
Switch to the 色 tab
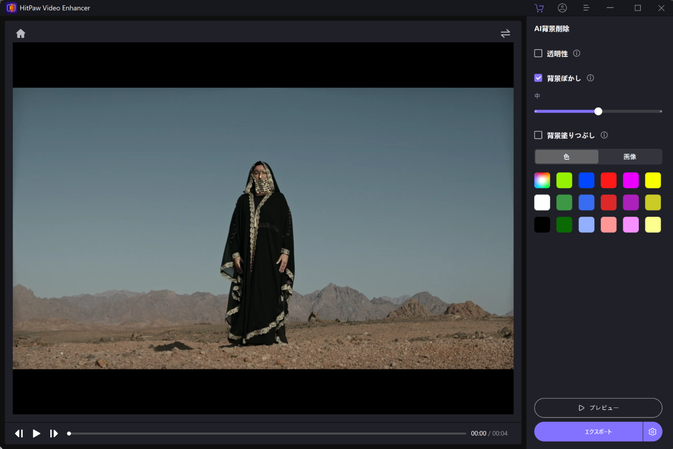tap(567, 157)
